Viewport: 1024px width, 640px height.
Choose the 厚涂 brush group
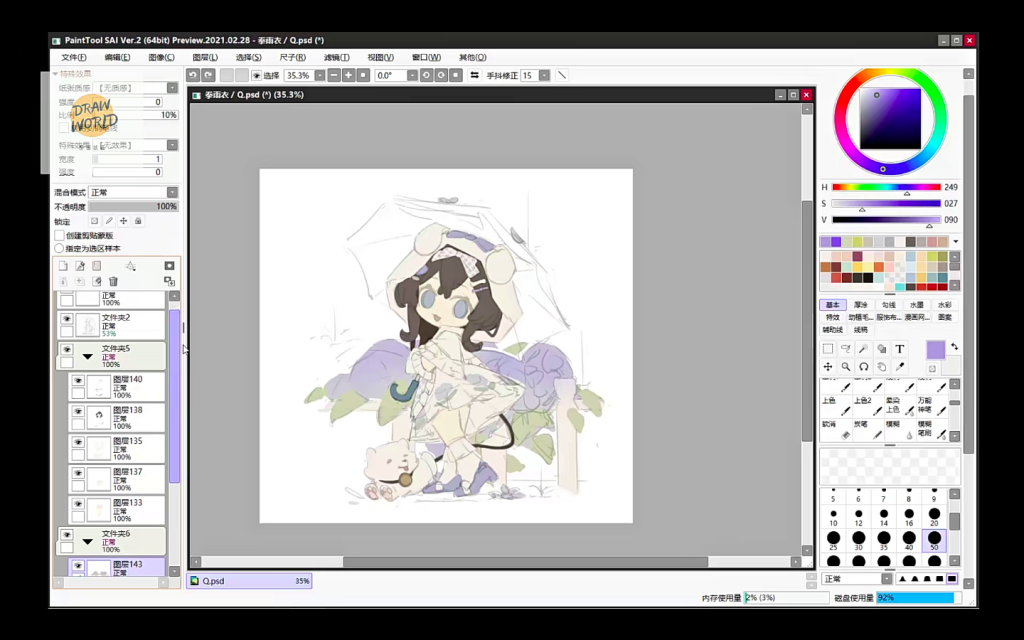860,305
